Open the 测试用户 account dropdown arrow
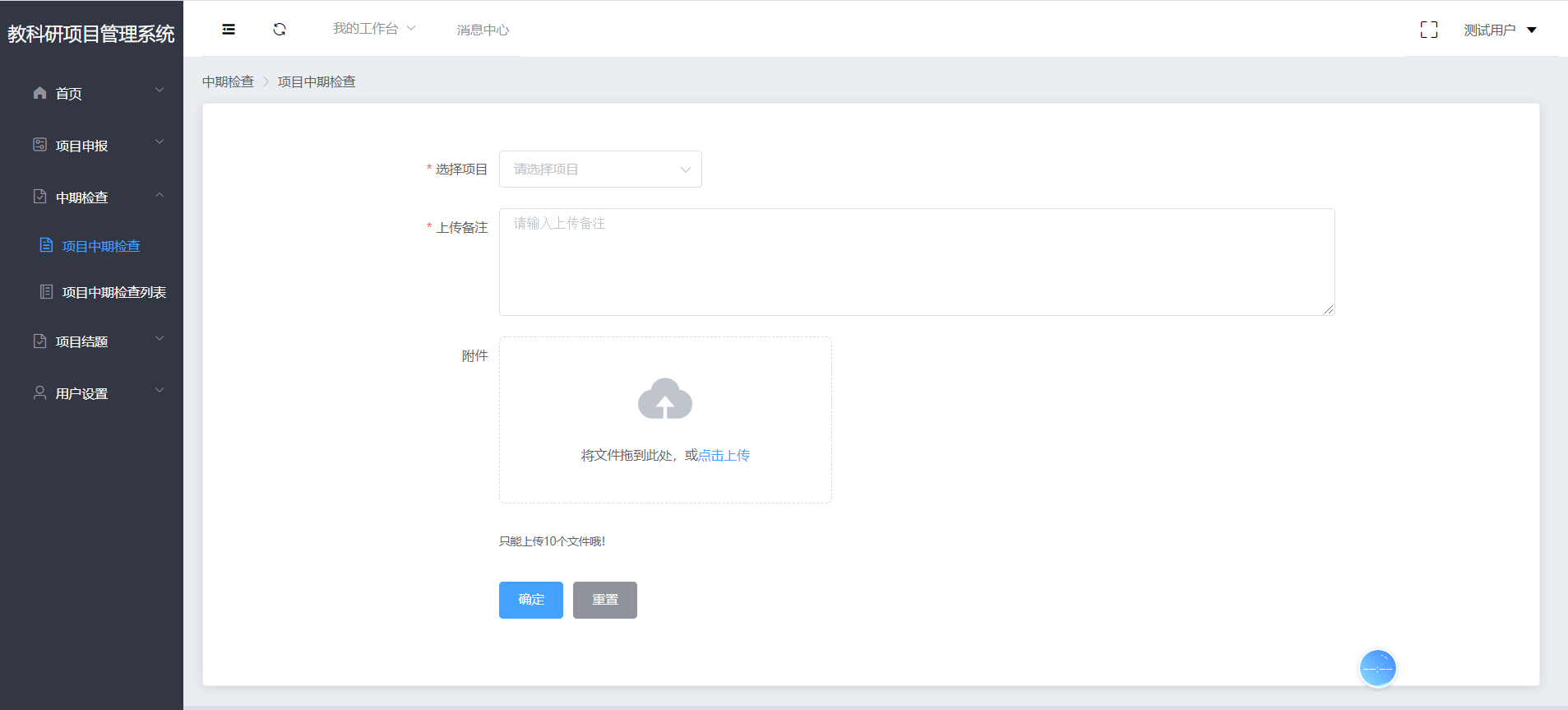 click(x=1532, y=30)
